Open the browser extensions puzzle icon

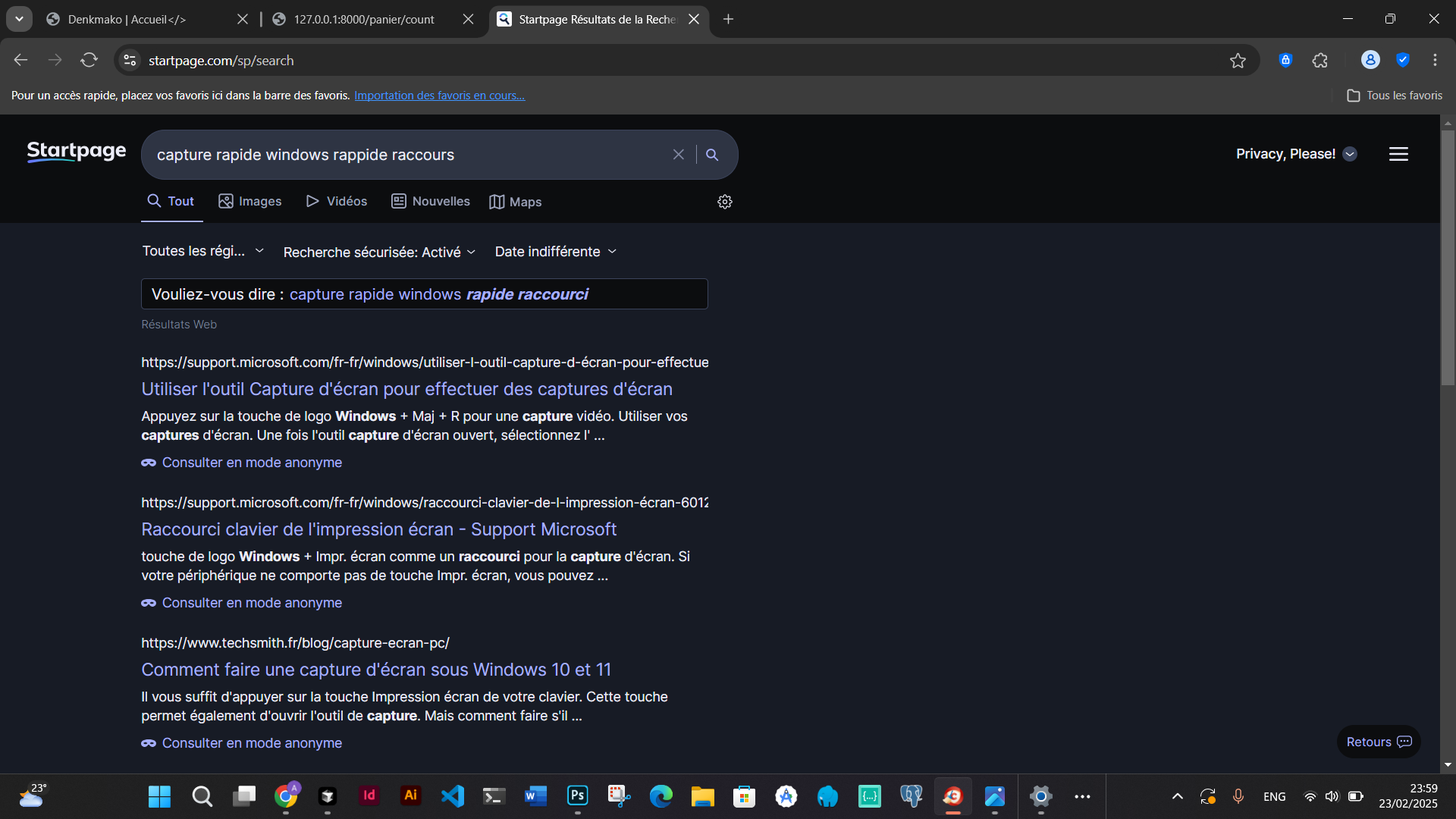[1320, 61]
